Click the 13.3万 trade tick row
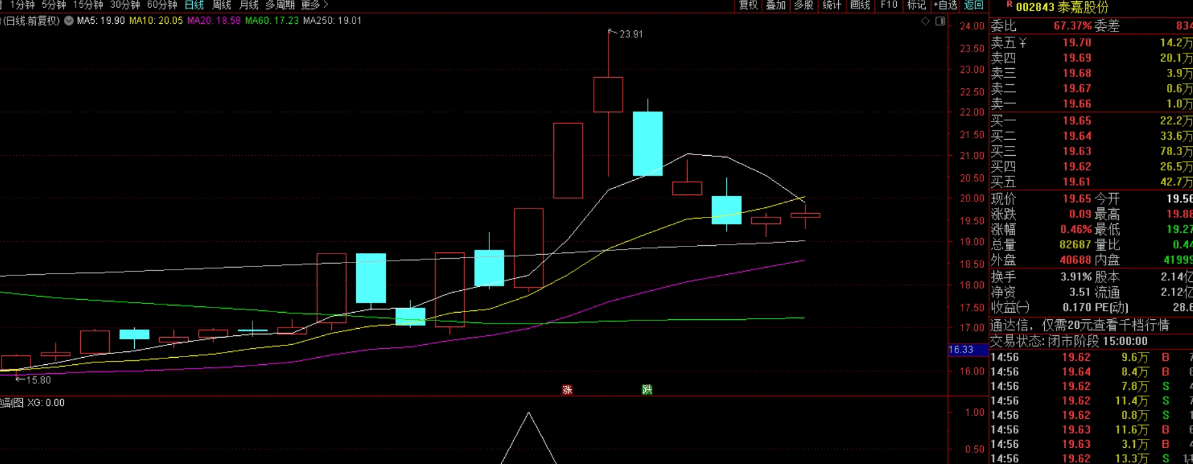Viewport: 1193px width, 464px height. 1090,458
